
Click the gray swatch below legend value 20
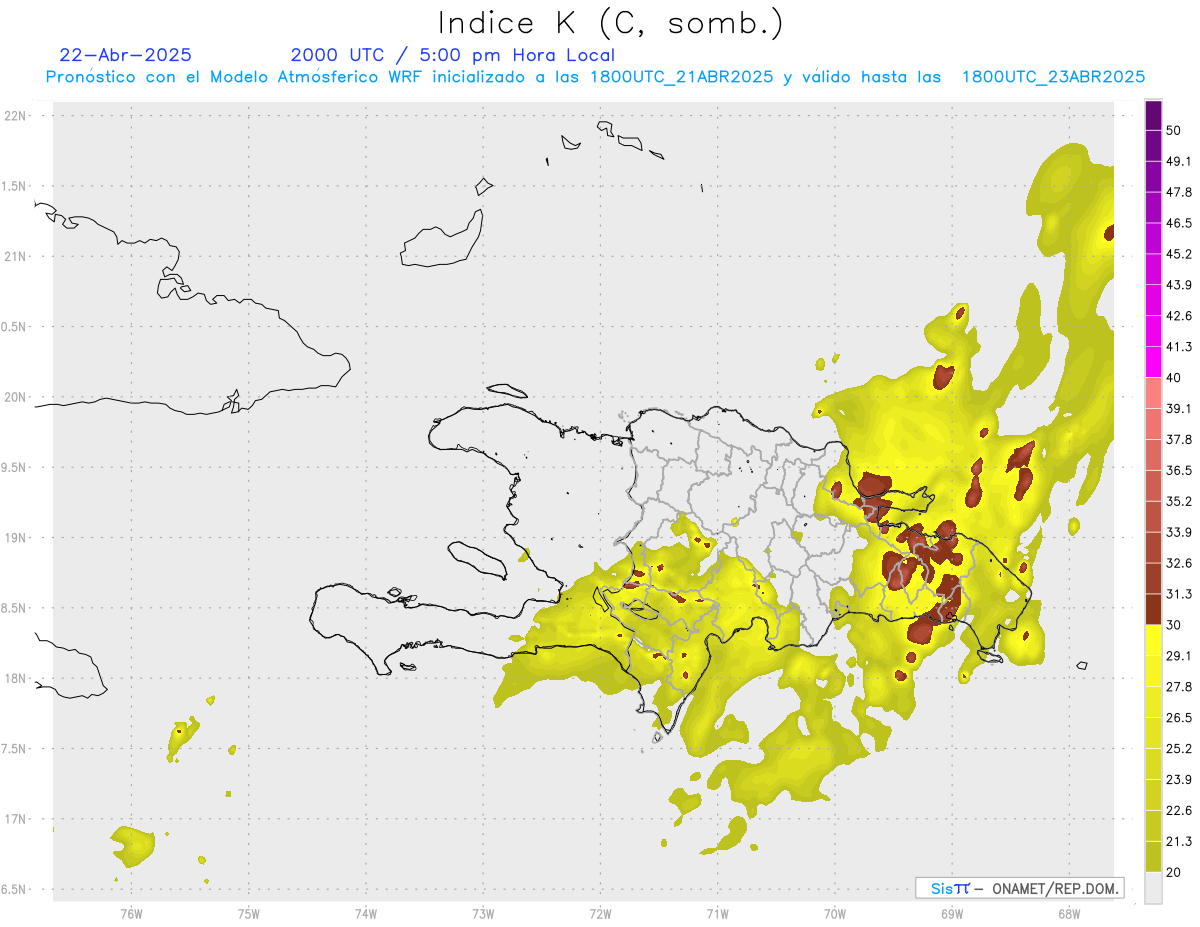[x=1153, y=887]
